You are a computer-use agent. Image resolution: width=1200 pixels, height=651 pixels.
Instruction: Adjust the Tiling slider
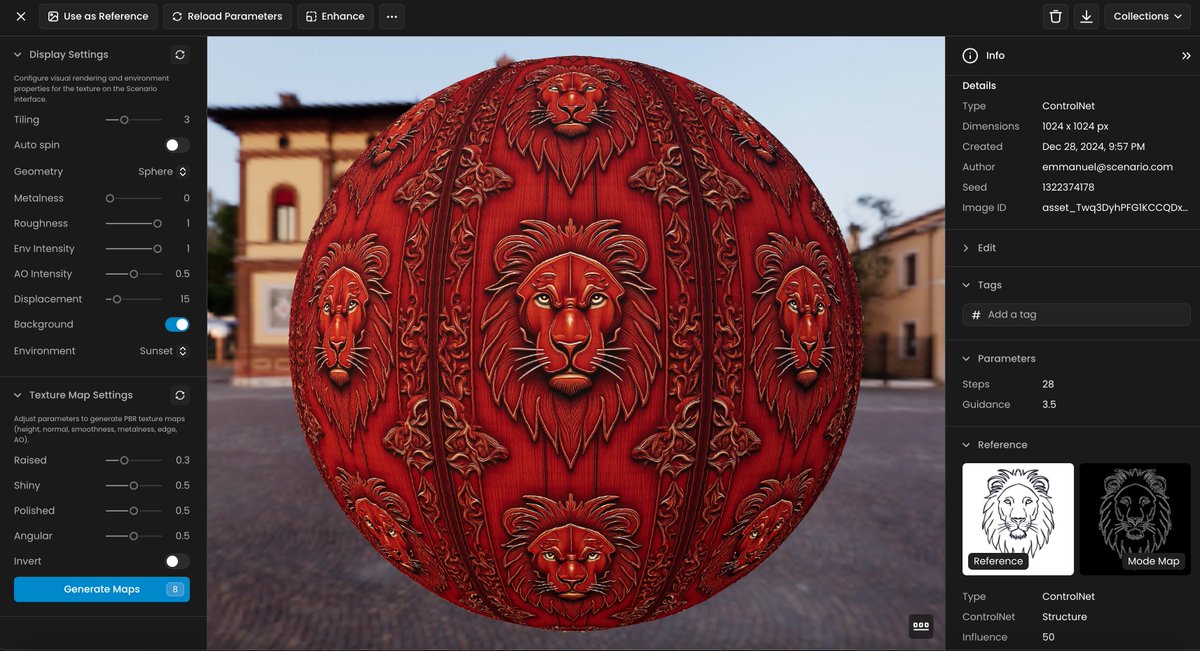coord(134,120)
